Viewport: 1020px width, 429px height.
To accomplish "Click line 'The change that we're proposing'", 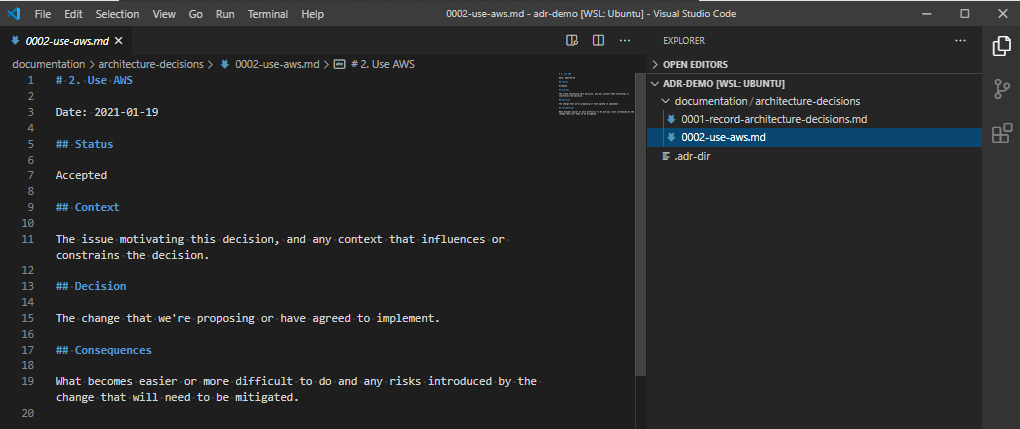I will pos(248,318).
